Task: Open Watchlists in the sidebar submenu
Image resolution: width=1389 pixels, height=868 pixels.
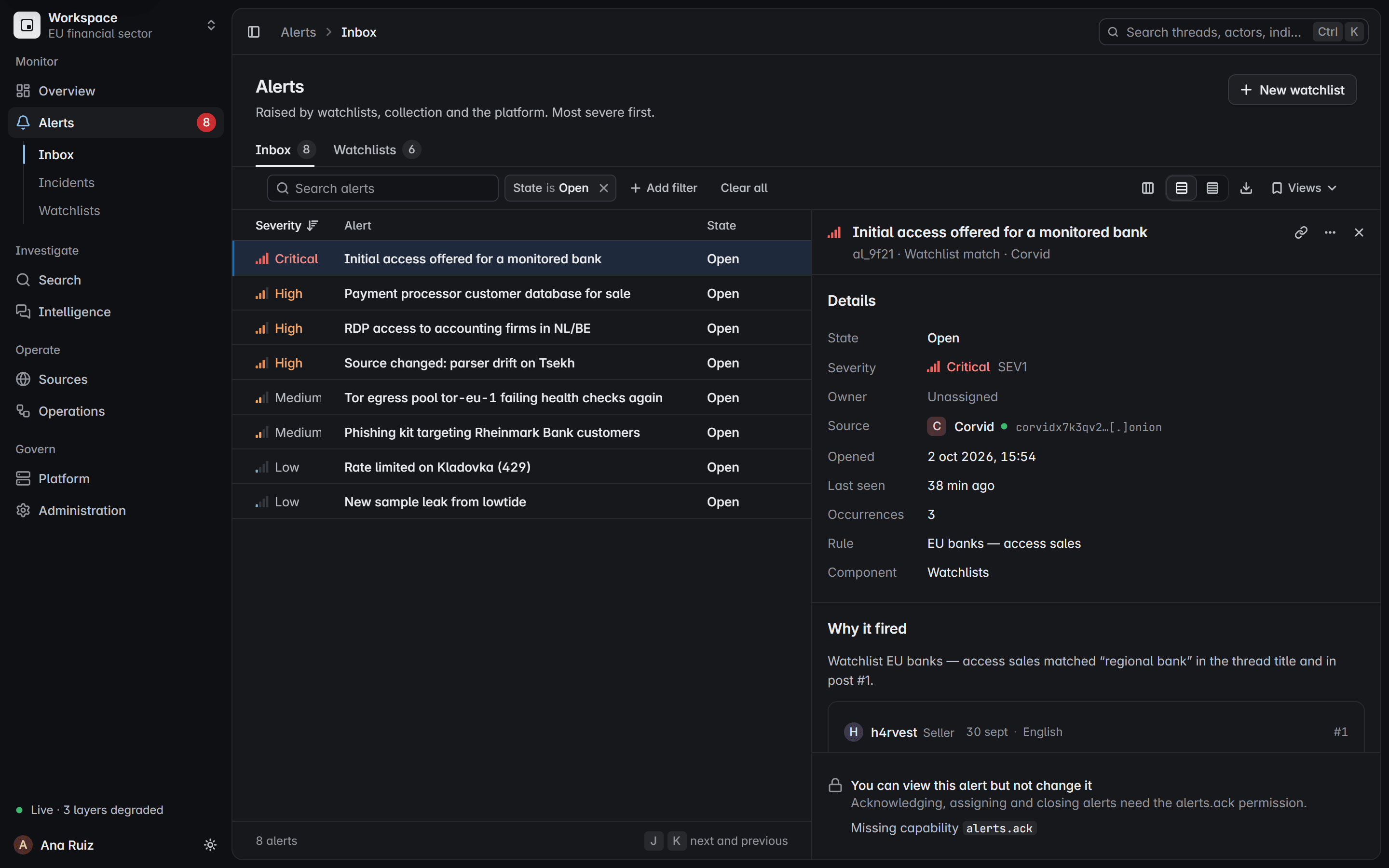Action: click(69, 211)
